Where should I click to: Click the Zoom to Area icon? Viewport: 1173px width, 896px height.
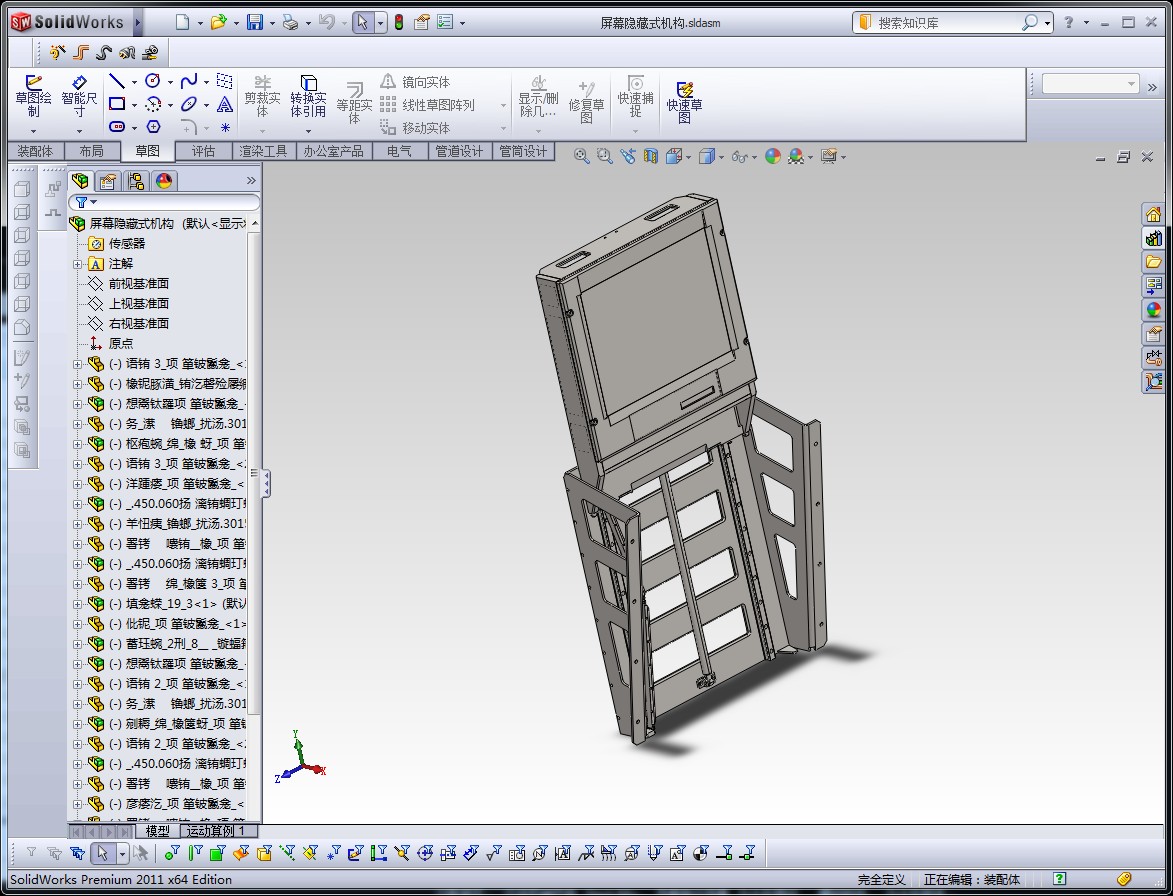pos(604,156)
